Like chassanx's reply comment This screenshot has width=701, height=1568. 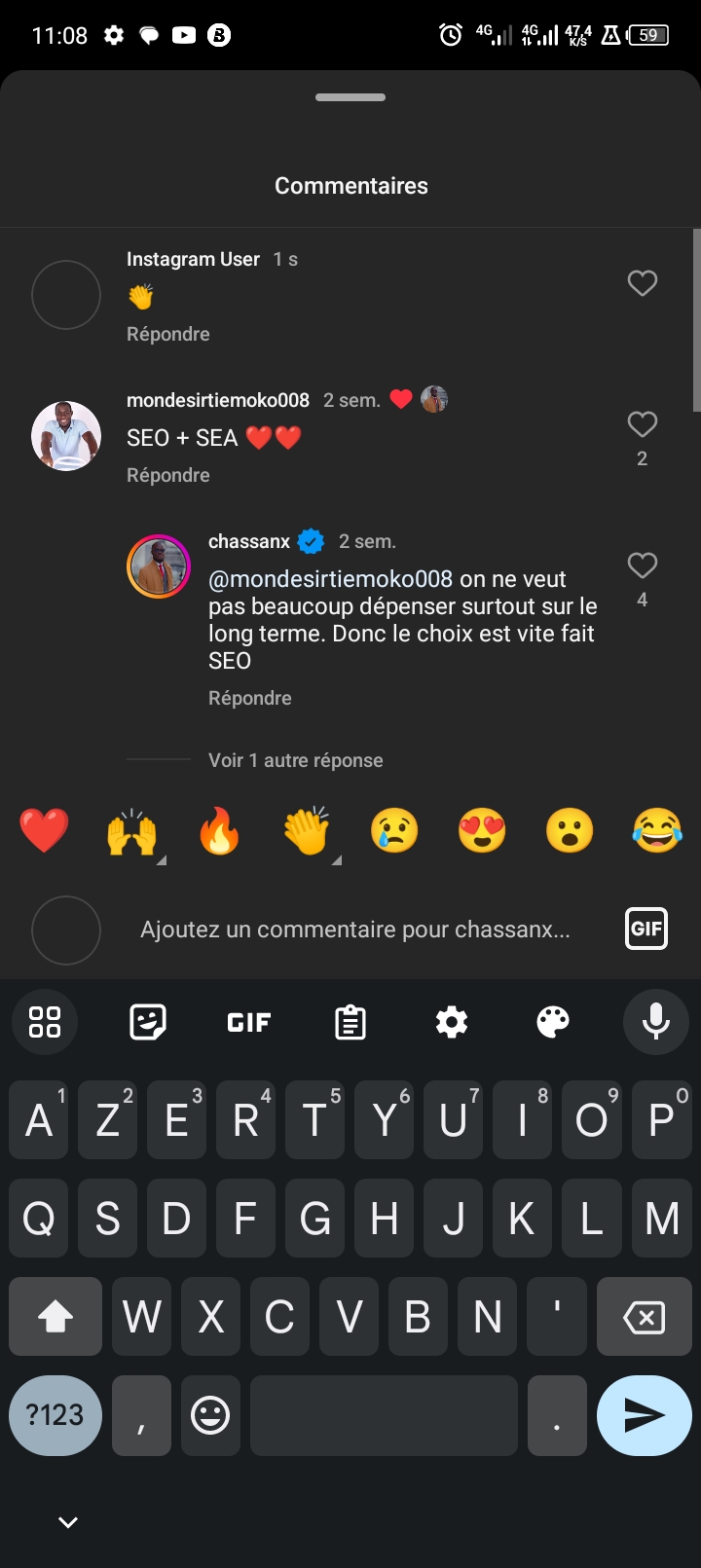(x=642, y=565)
